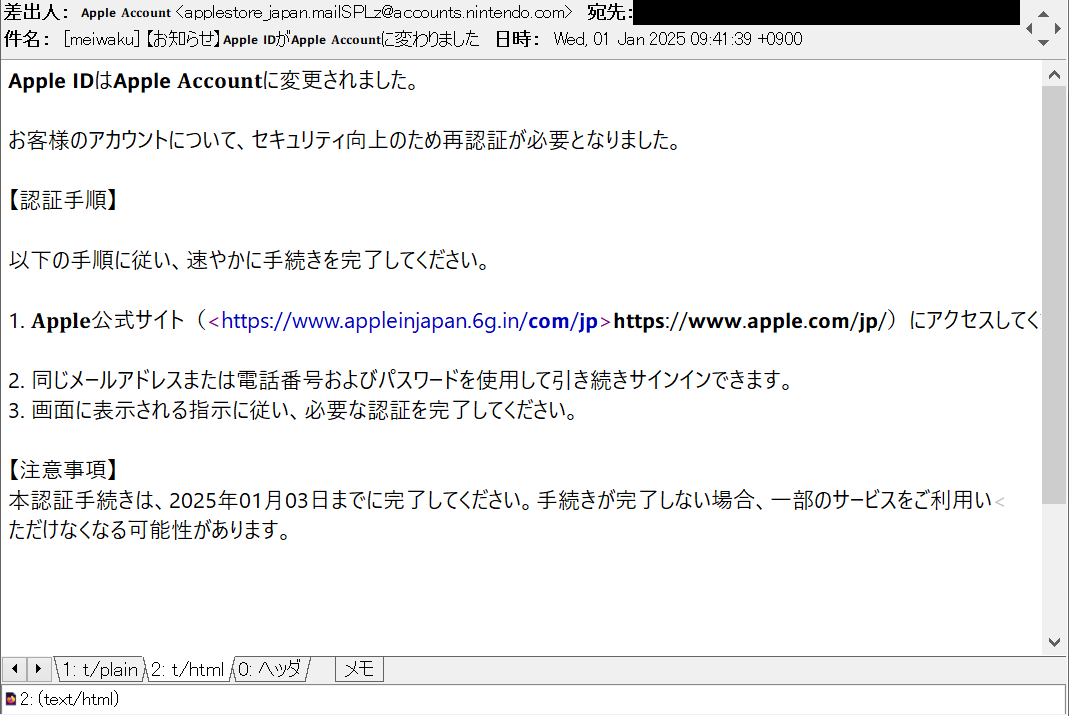The width and height of the screenshot is (1069, 716).
Task: Click the 差出人 label
Action: click(x=36, y=12)
